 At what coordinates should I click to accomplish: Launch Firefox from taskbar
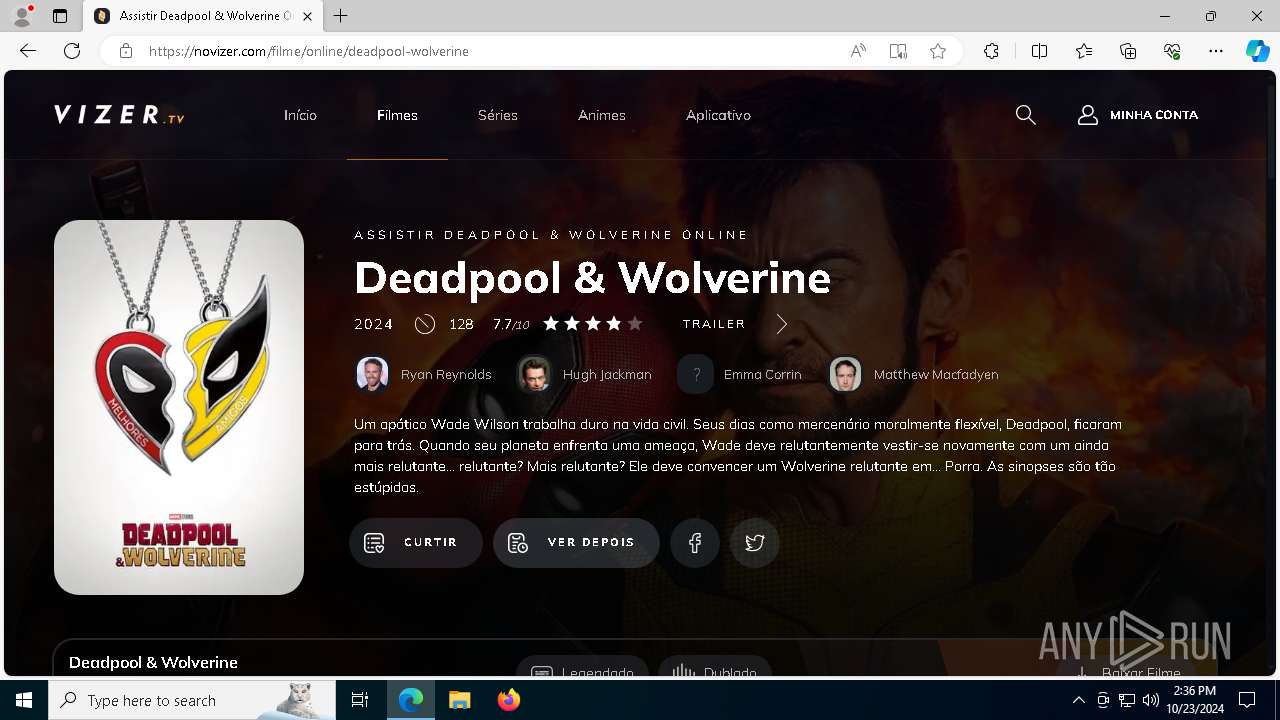click(509, 700)
